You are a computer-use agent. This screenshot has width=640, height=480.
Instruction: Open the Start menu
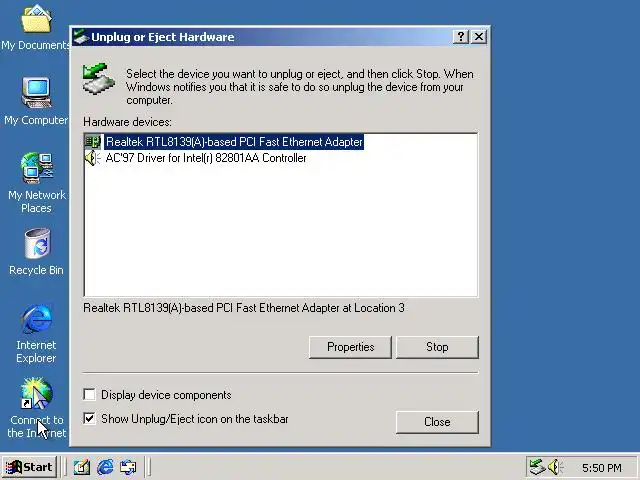coord(29,467)
